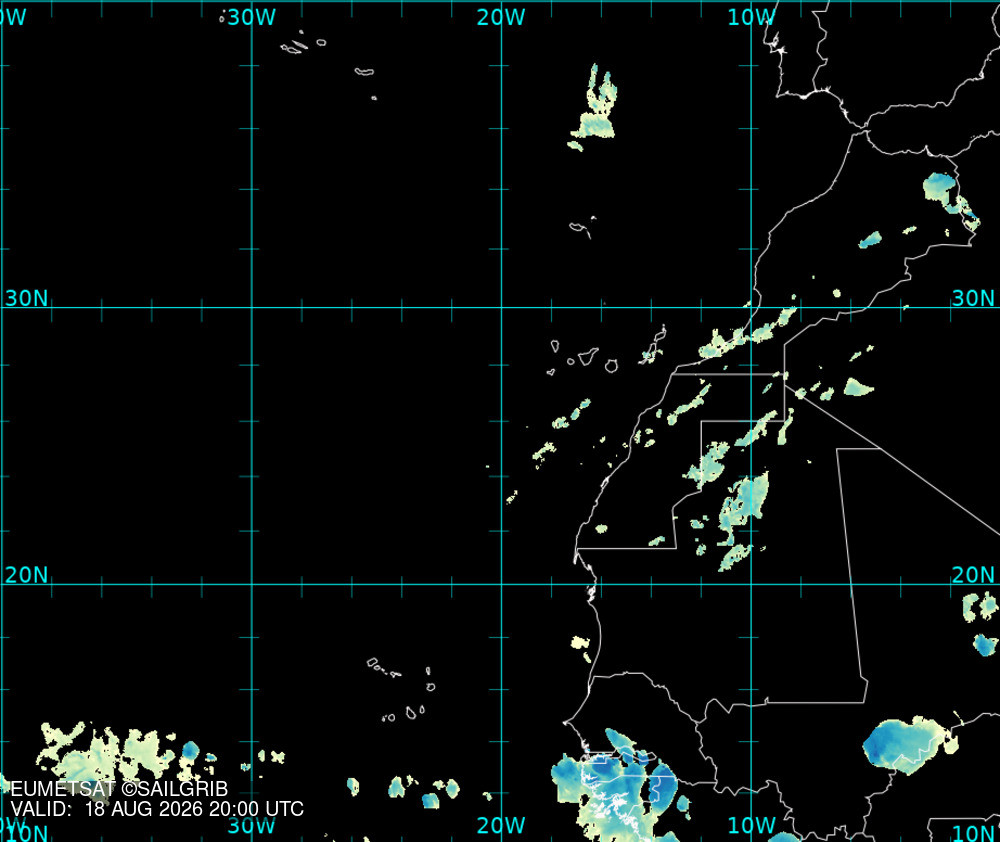Viewport: 1000px width, 842px height.
Task: Click the 10W longitude label at bottom
Action: pos(752,825)
